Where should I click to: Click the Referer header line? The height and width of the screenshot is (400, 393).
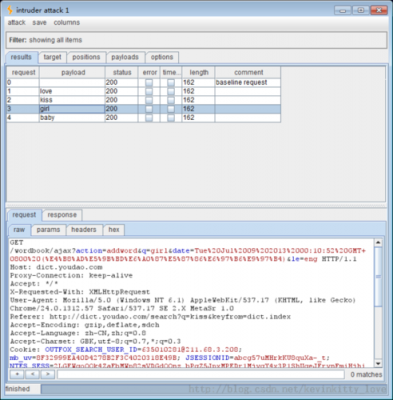pos(150,317)
